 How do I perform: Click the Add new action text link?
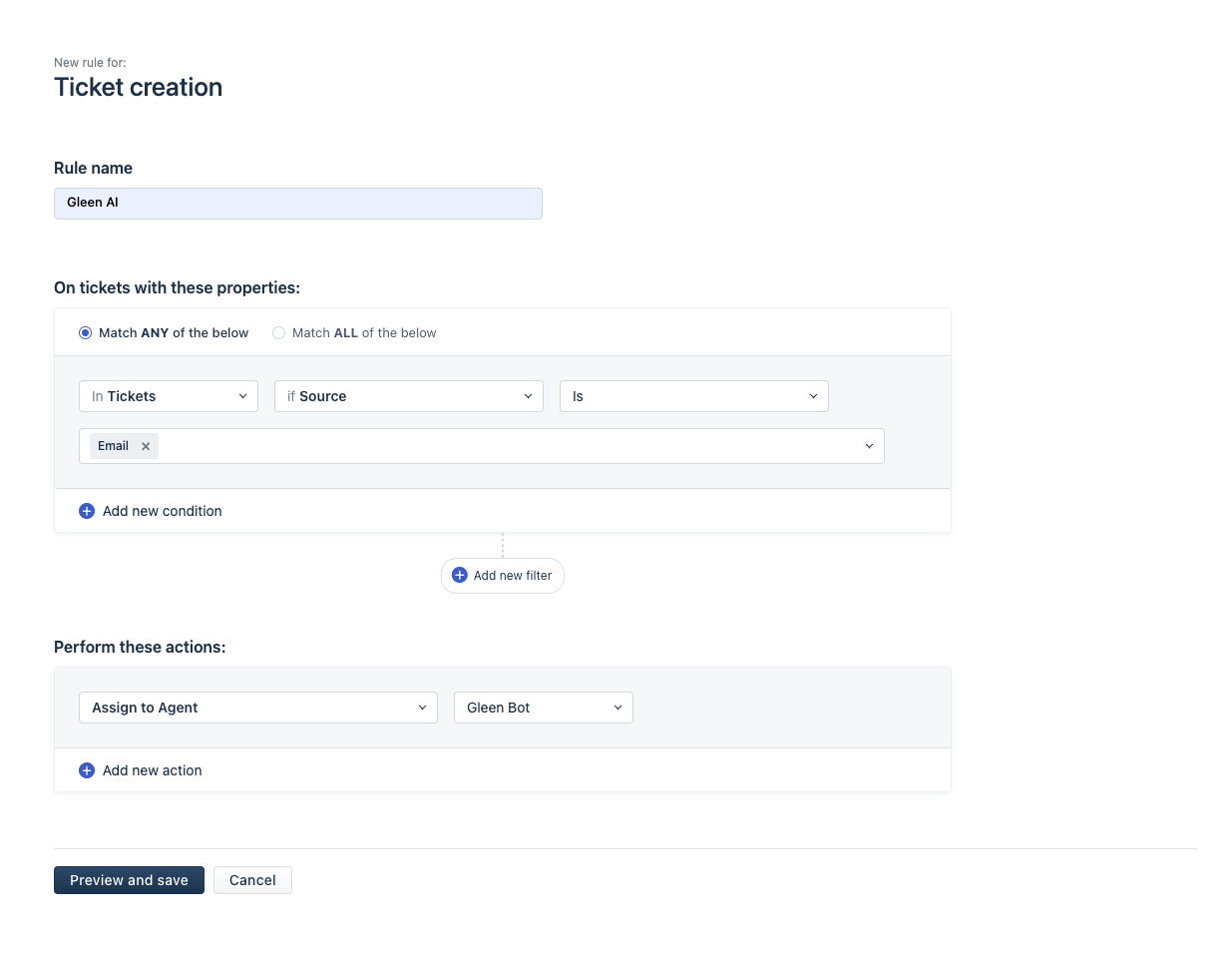[x=152, y=770]
